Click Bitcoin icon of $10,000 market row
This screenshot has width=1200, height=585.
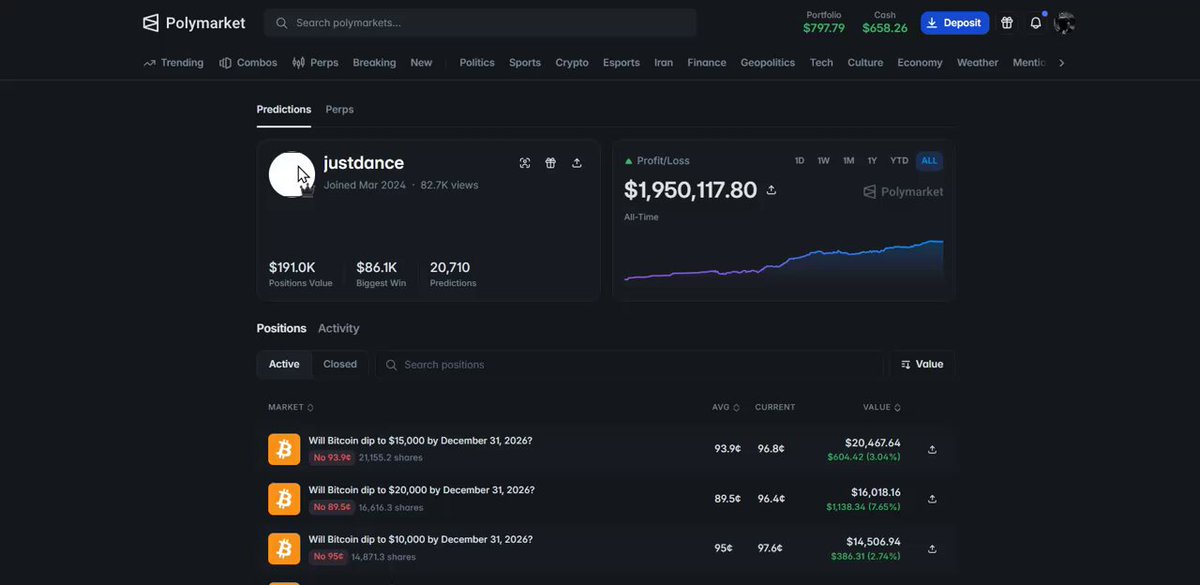(284, 548)
